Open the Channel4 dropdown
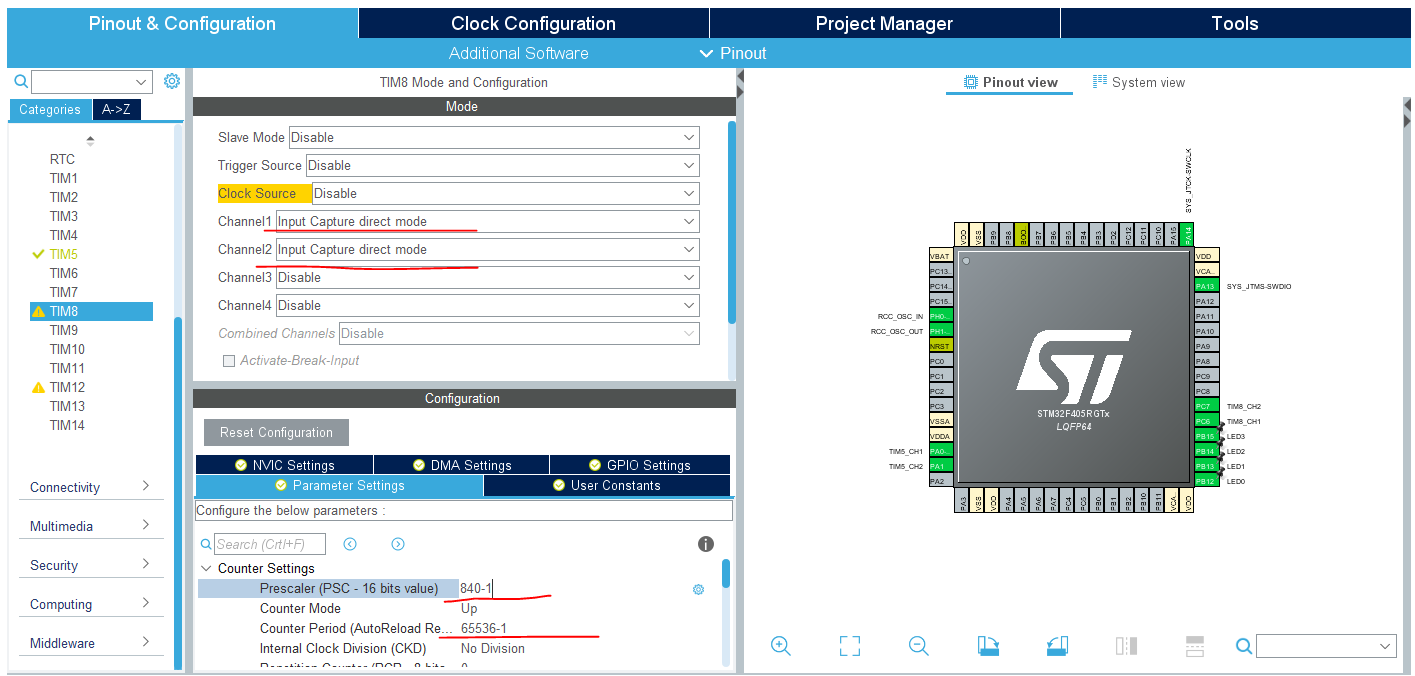This screenshot has width=1415, height=676. (487, 305)
